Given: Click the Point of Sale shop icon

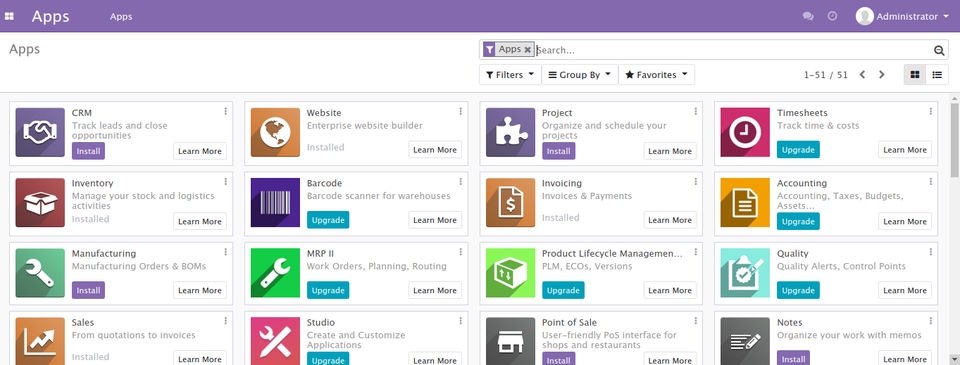Looking at the screenshot, I should (510, 341).
